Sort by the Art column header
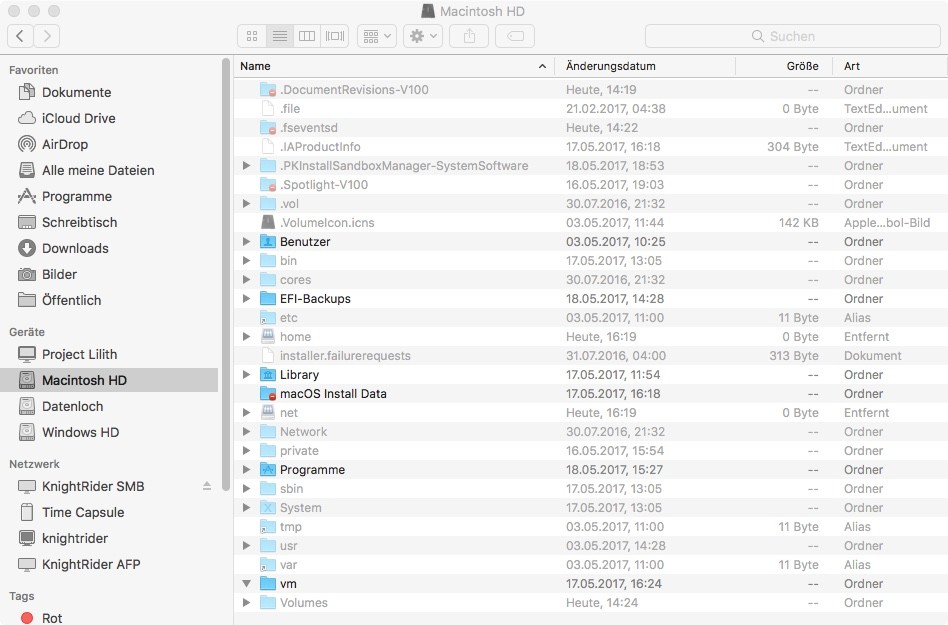The height and width of the screenshot is (625, 948). coord(890,66)
